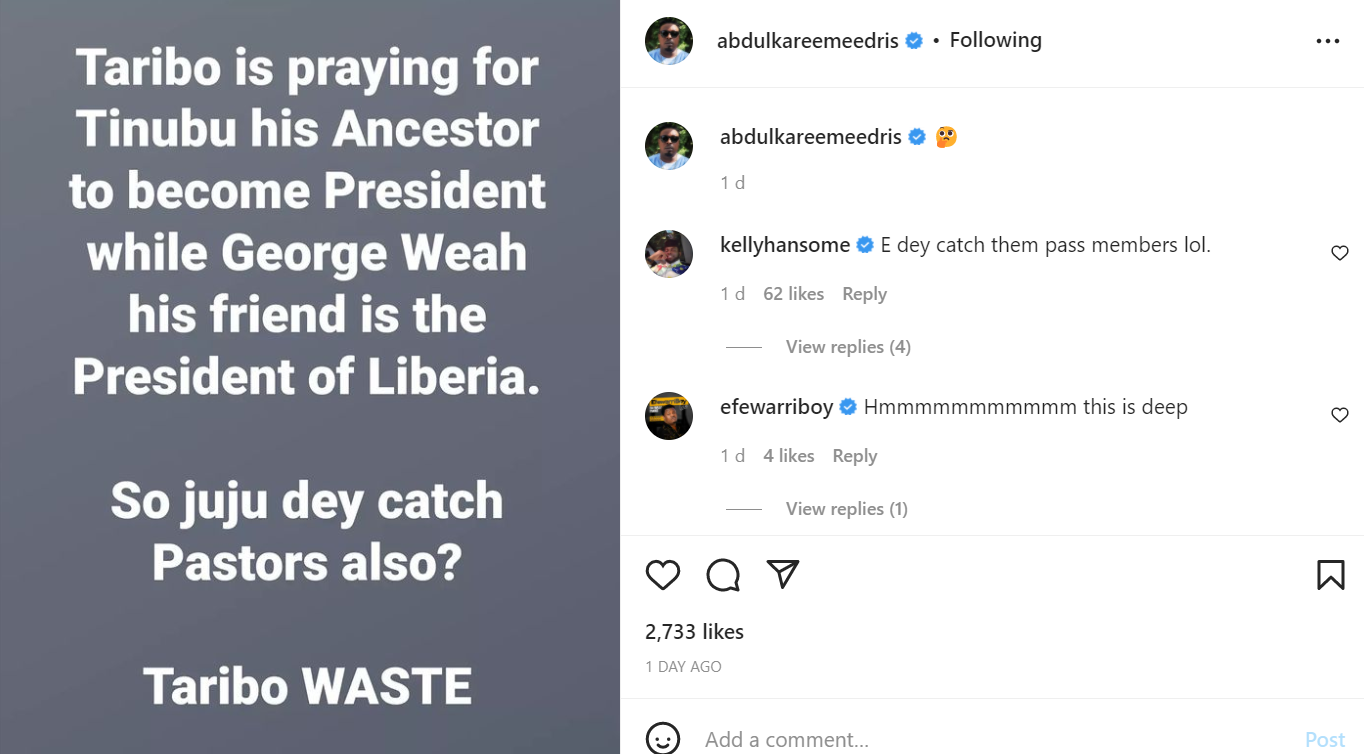View who liked the post via 2,733 likes

click(x=693, y=631)
